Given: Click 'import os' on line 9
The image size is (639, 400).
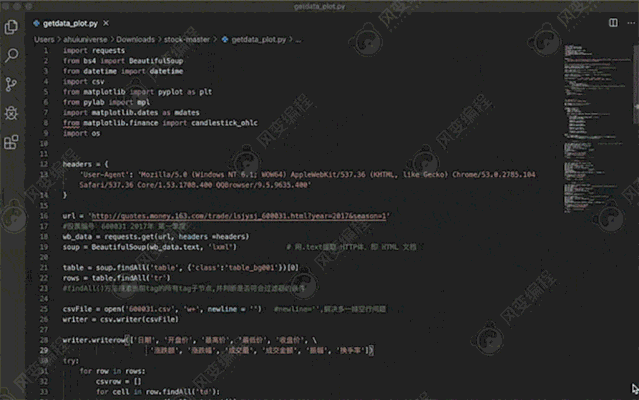Looking at the screenshot, I should pyautogui.click(x=82, y=133).
